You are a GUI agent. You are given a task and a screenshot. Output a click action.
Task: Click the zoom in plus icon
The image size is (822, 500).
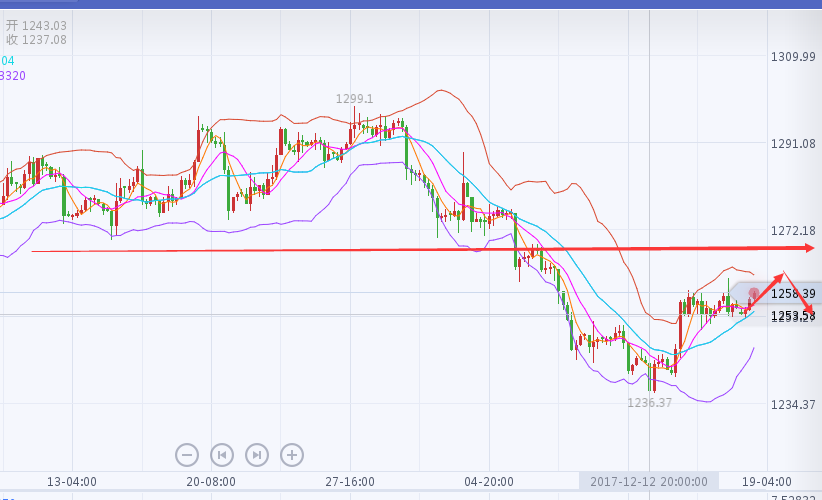tap(291, 455)
